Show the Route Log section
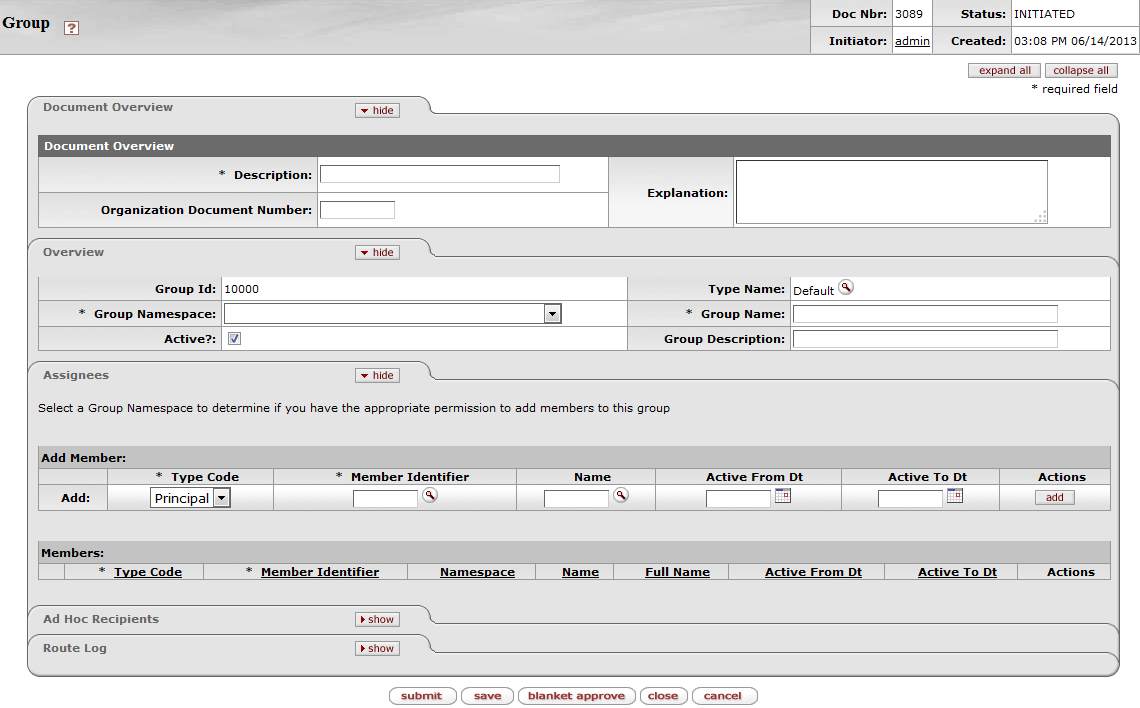The image size is (1140, 708). point(377,649)
